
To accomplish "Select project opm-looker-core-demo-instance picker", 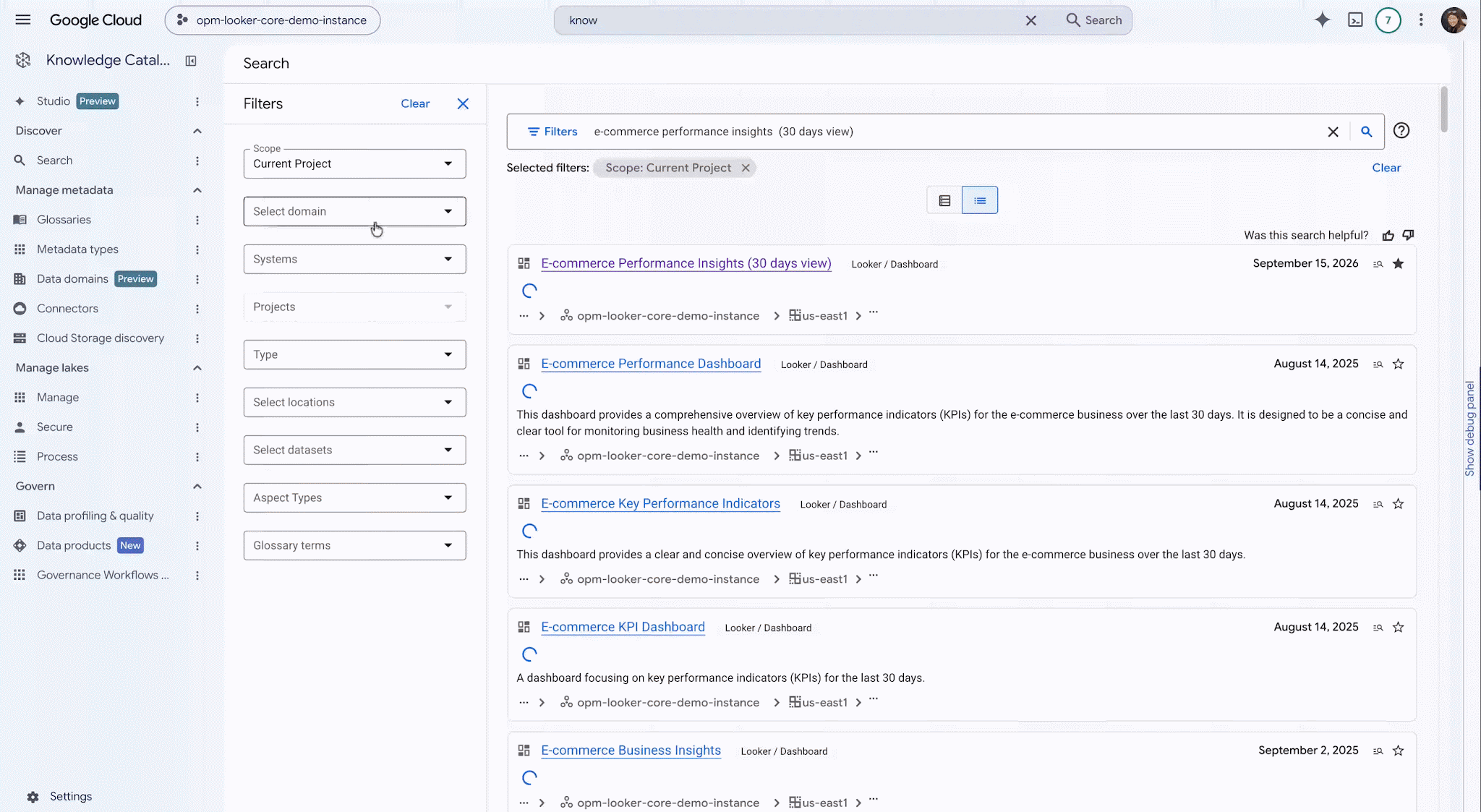I will 273,20.
